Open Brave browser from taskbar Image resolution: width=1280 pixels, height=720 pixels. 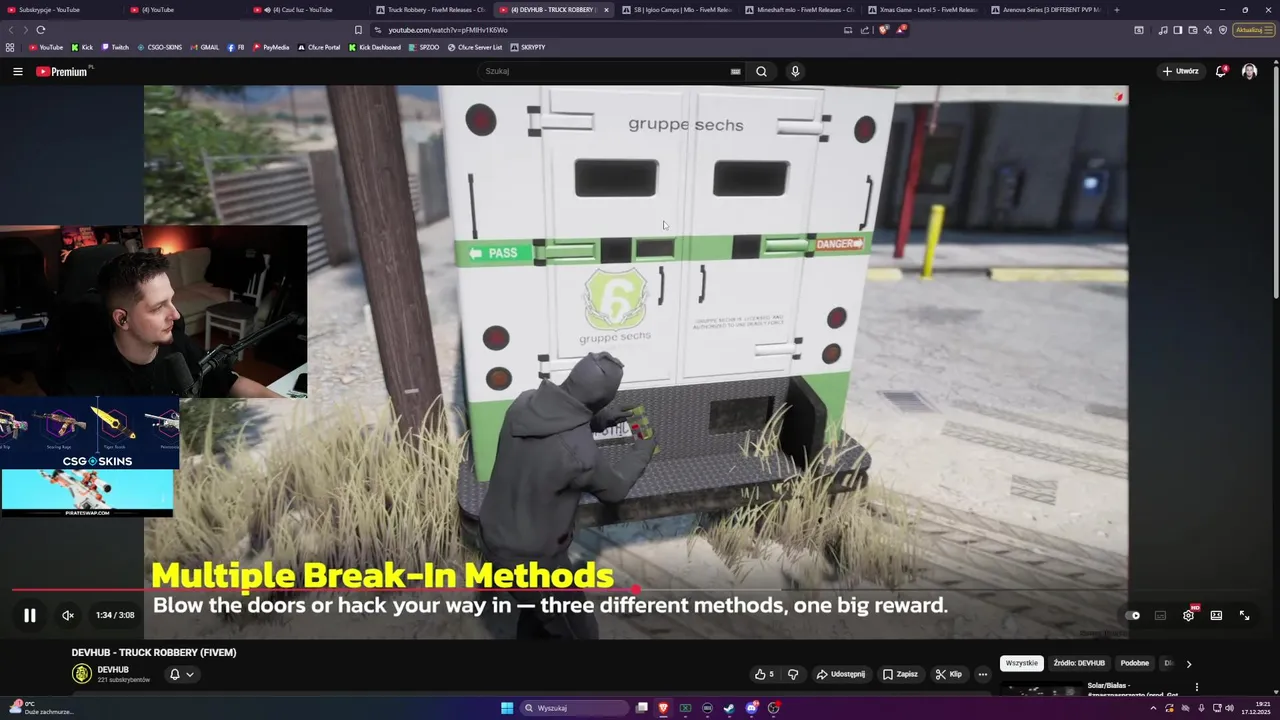[662, 708]
